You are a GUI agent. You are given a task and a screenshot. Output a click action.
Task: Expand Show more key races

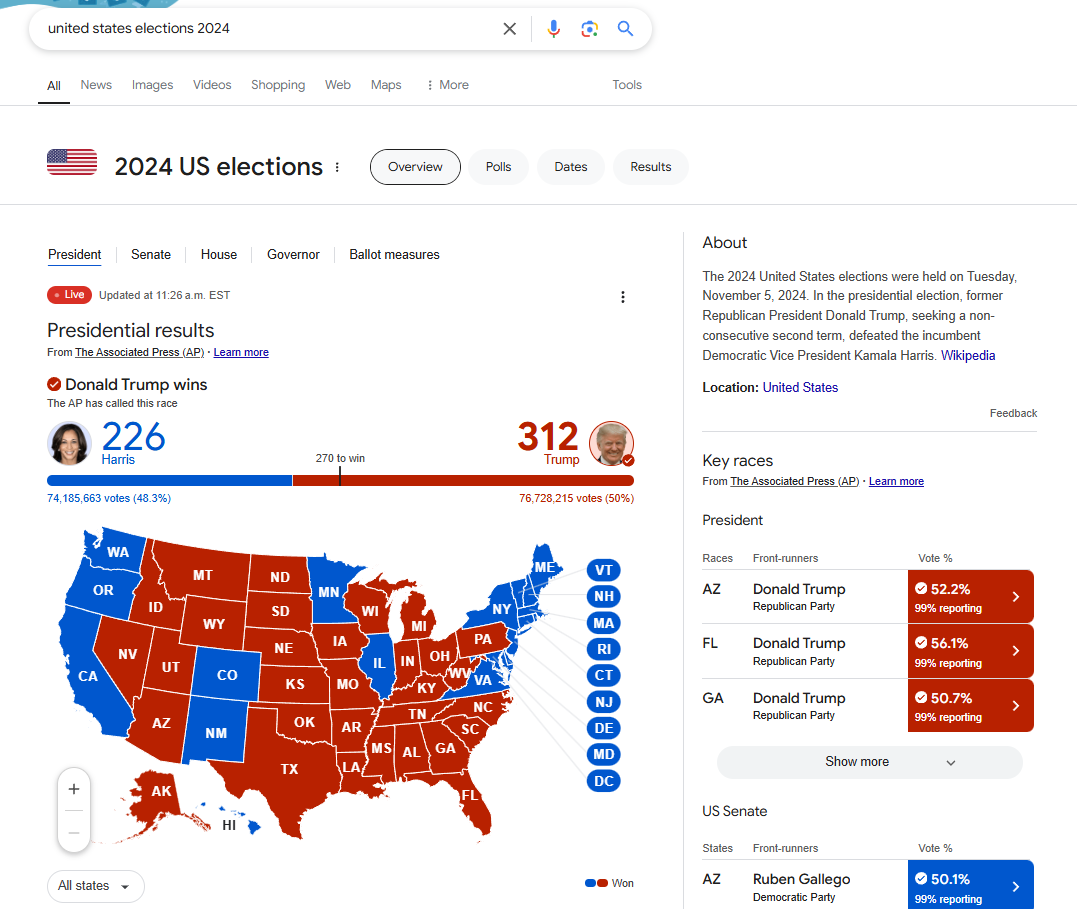[x=869, y=762]
